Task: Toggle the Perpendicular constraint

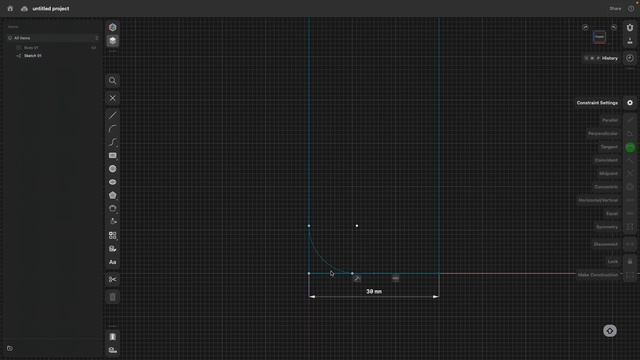Action: 630,134
